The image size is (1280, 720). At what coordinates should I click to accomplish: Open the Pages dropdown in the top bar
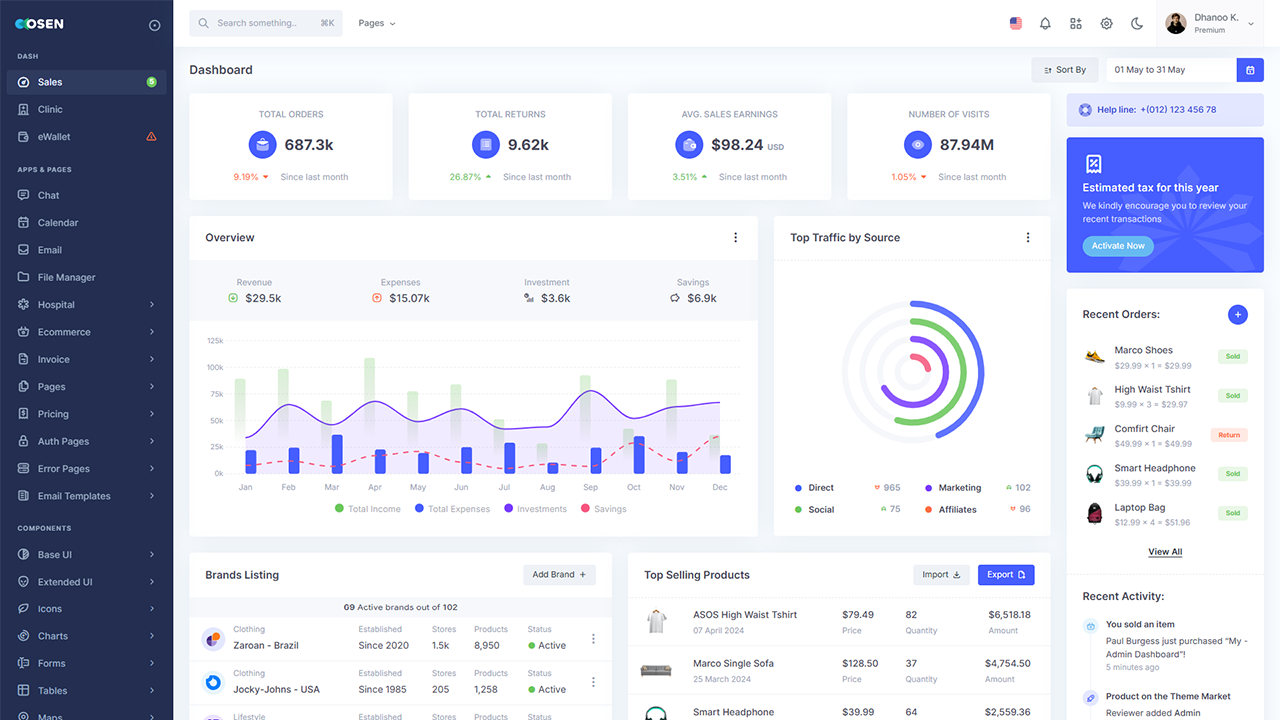coord(377,22)
